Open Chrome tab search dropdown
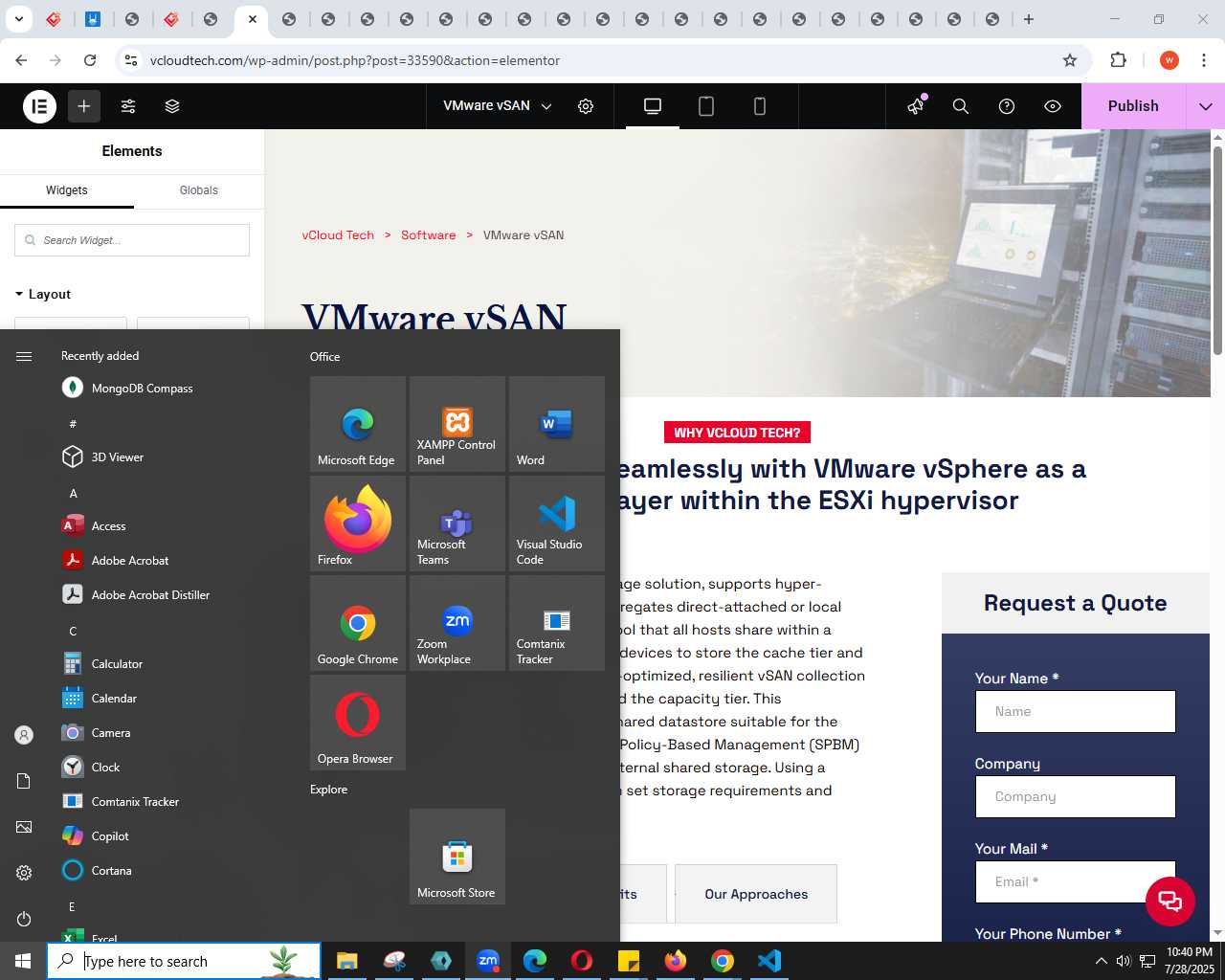The width and height of the screenshot is (1225, 980). pos(19,19)
